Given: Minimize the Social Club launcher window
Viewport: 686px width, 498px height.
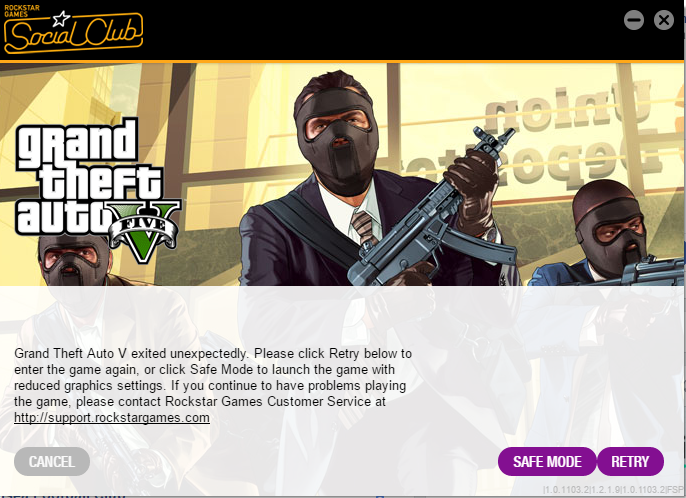Looking at the screenshot, I should click(634, 20).
